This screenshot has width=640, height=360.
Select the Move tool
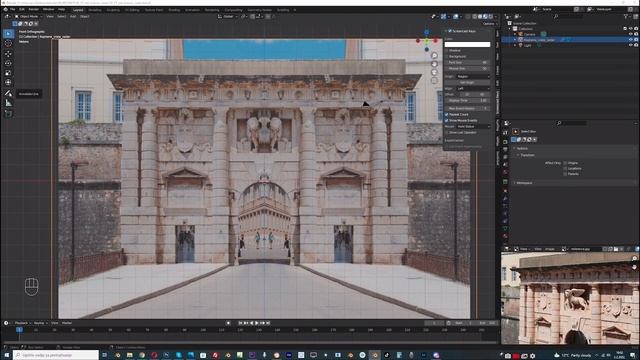pyautogui.click(x=8, y=53)
